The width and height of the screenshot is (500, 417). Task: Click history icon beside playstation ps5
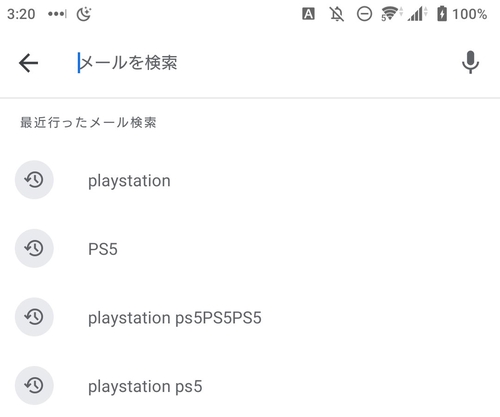click(34, 386)
